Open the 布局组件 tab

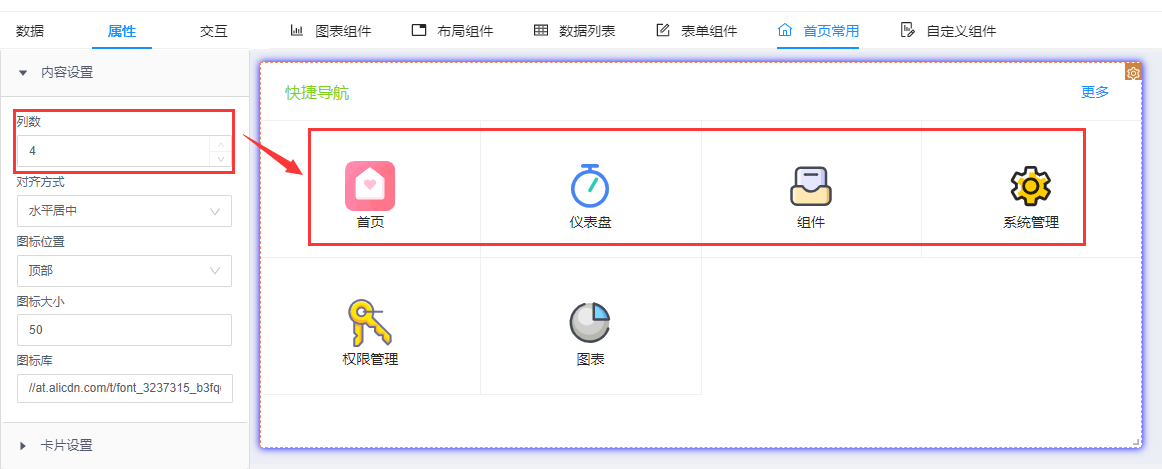point(465,31)
